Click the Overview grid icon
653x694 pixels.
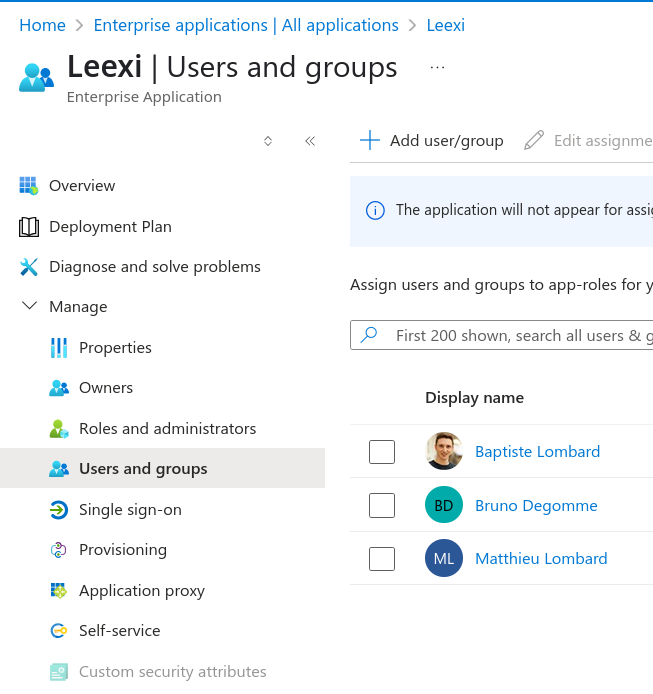29,185
